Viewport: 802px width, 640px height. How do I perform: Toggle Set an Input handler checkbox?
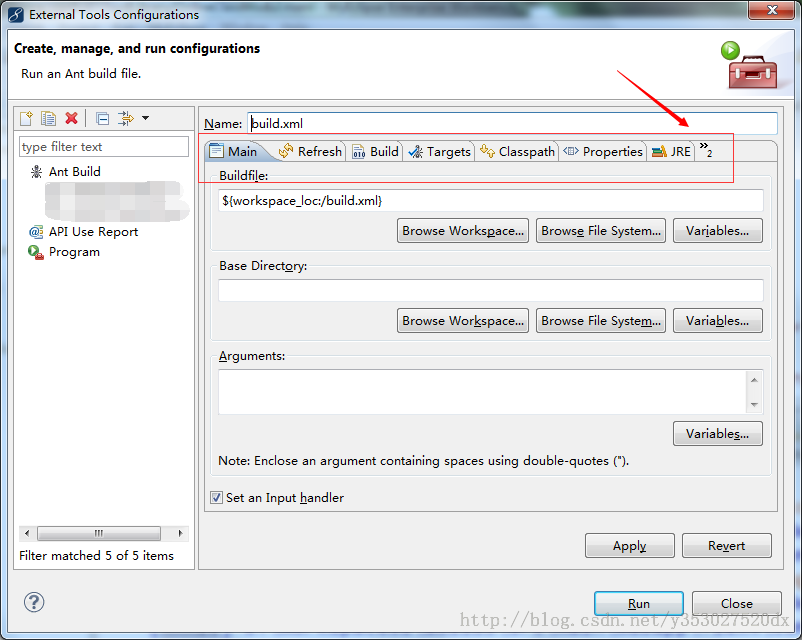coord(217,498)
